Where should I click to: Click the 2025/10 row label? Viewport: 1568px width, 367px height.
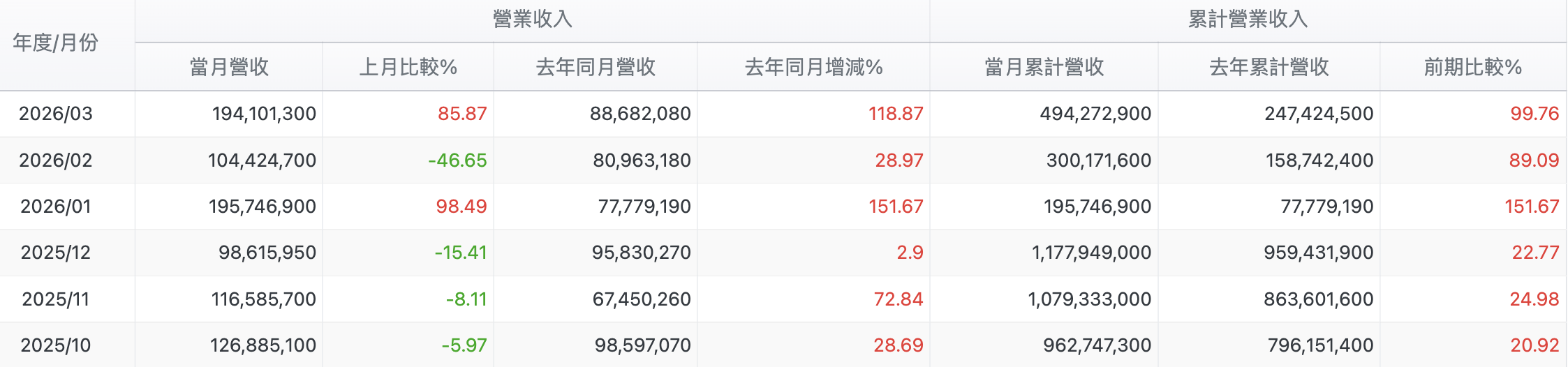[x=56, y=345]
